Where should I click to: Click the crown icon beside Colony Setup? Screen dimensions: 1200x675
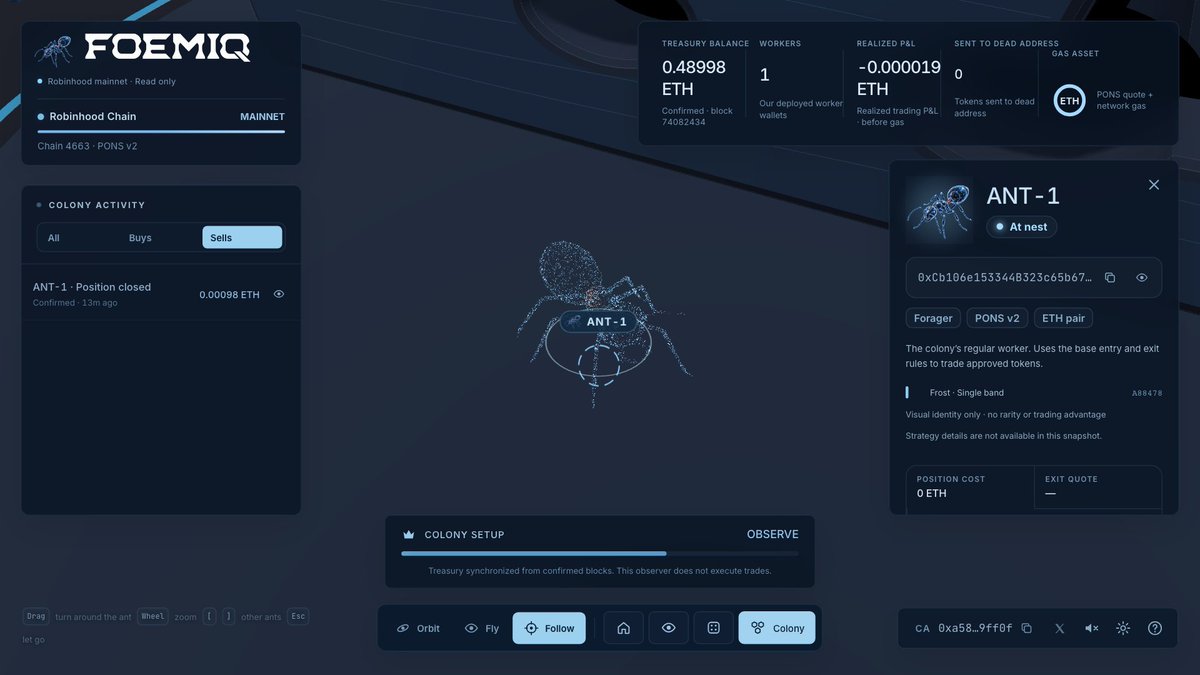click(x=408, y=535)
